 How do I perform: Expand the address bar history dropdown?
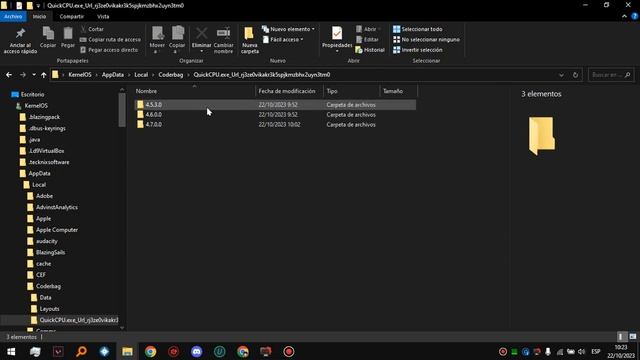(561, 75)
